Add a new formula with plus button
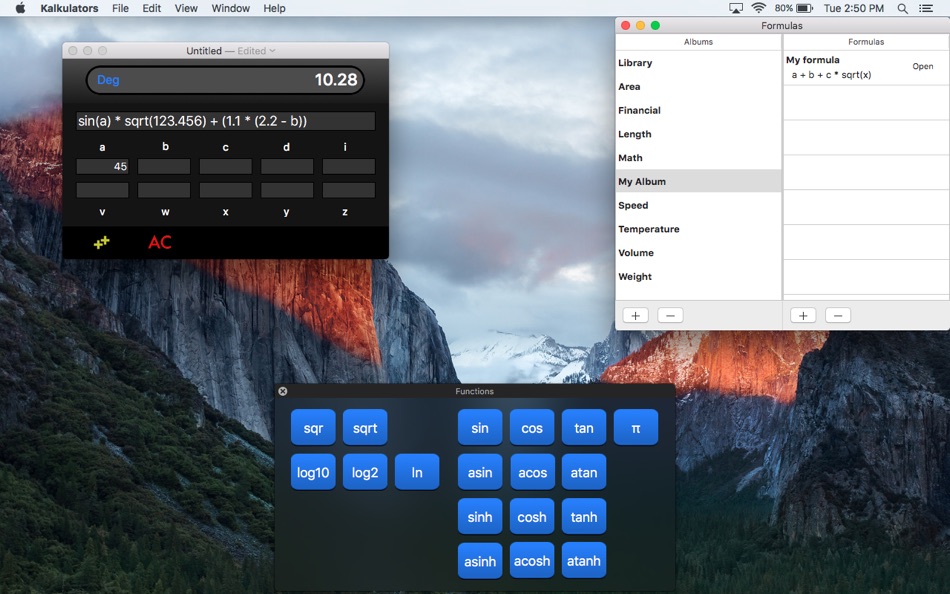Screen dimensions: 950x594 click(803, 315)
